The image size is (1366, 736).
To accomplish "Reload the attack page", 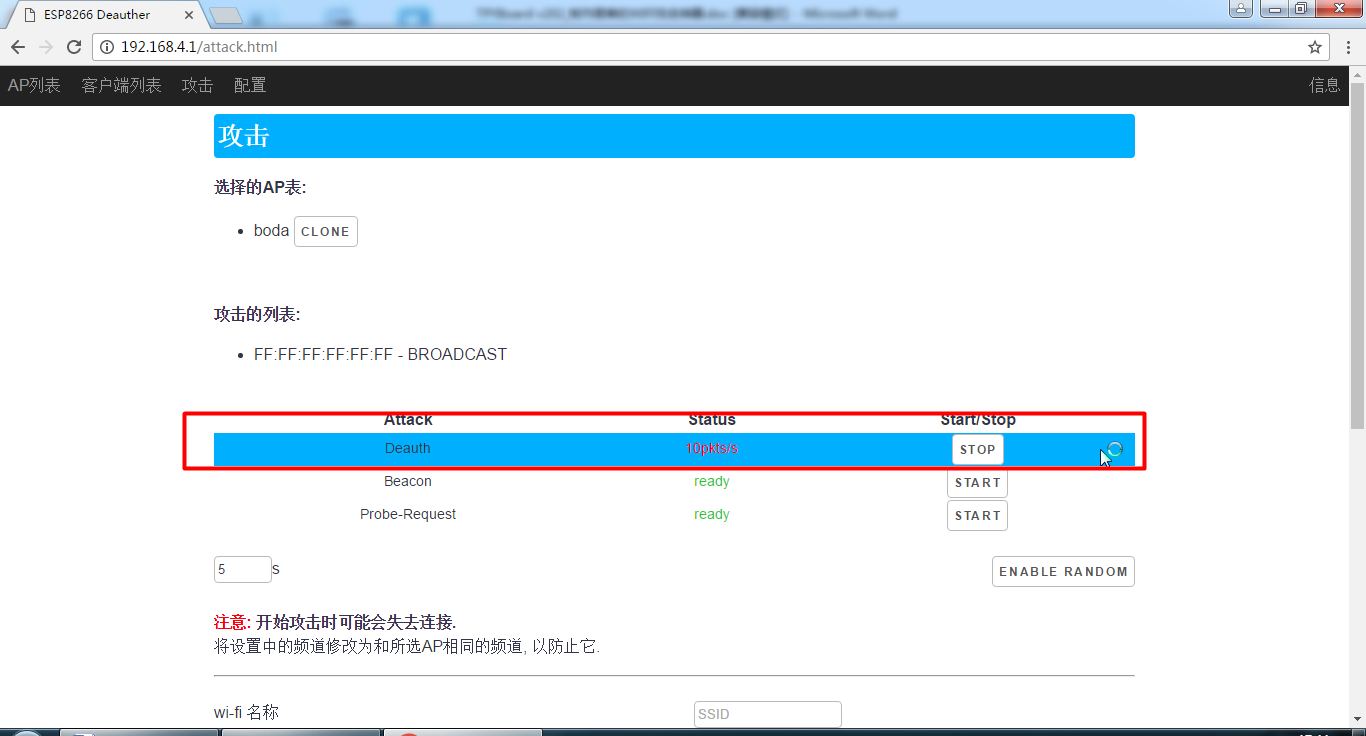I will (x=74, y=47).
